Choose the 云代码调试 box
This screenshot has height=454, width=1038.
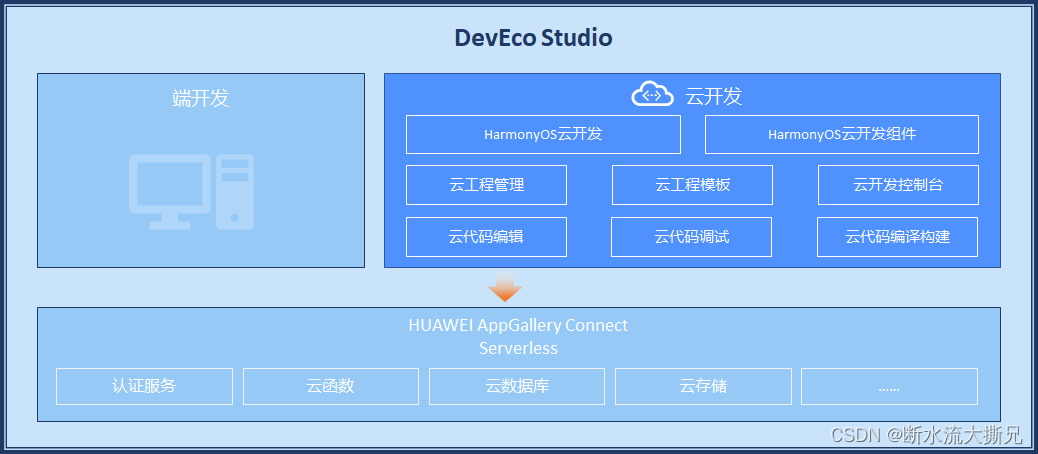(x=692, y=236)
